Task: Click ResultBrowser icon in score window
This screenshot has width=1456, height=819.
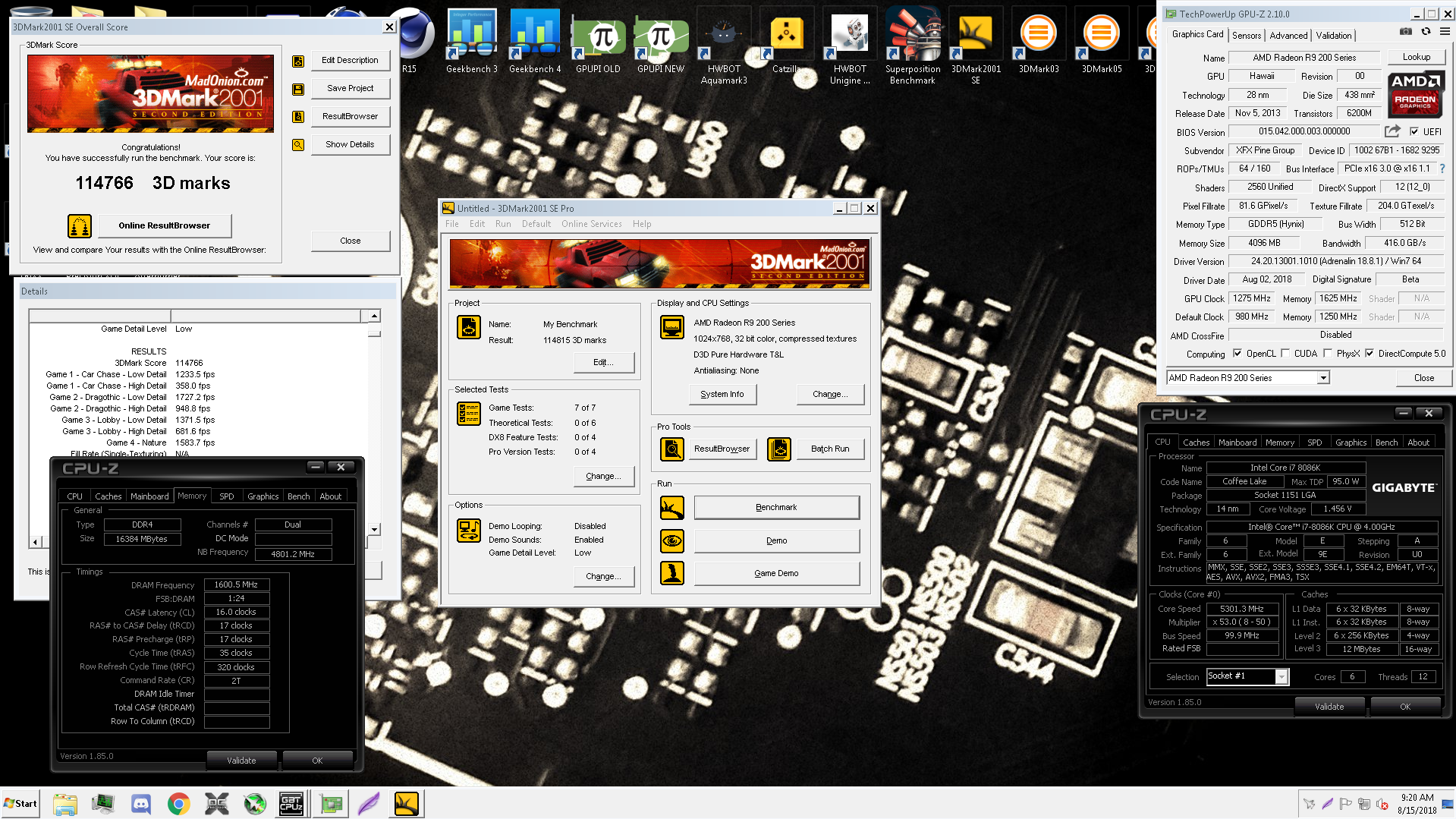Action: pyautogui.click(x=298, y=117)
